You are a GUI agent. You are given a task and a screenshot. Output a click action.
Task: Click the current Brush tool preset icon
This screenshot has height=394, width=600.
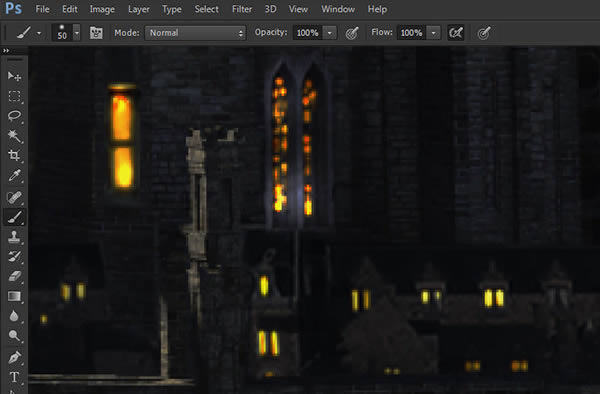pyautogui.click(x=24, y=33)
